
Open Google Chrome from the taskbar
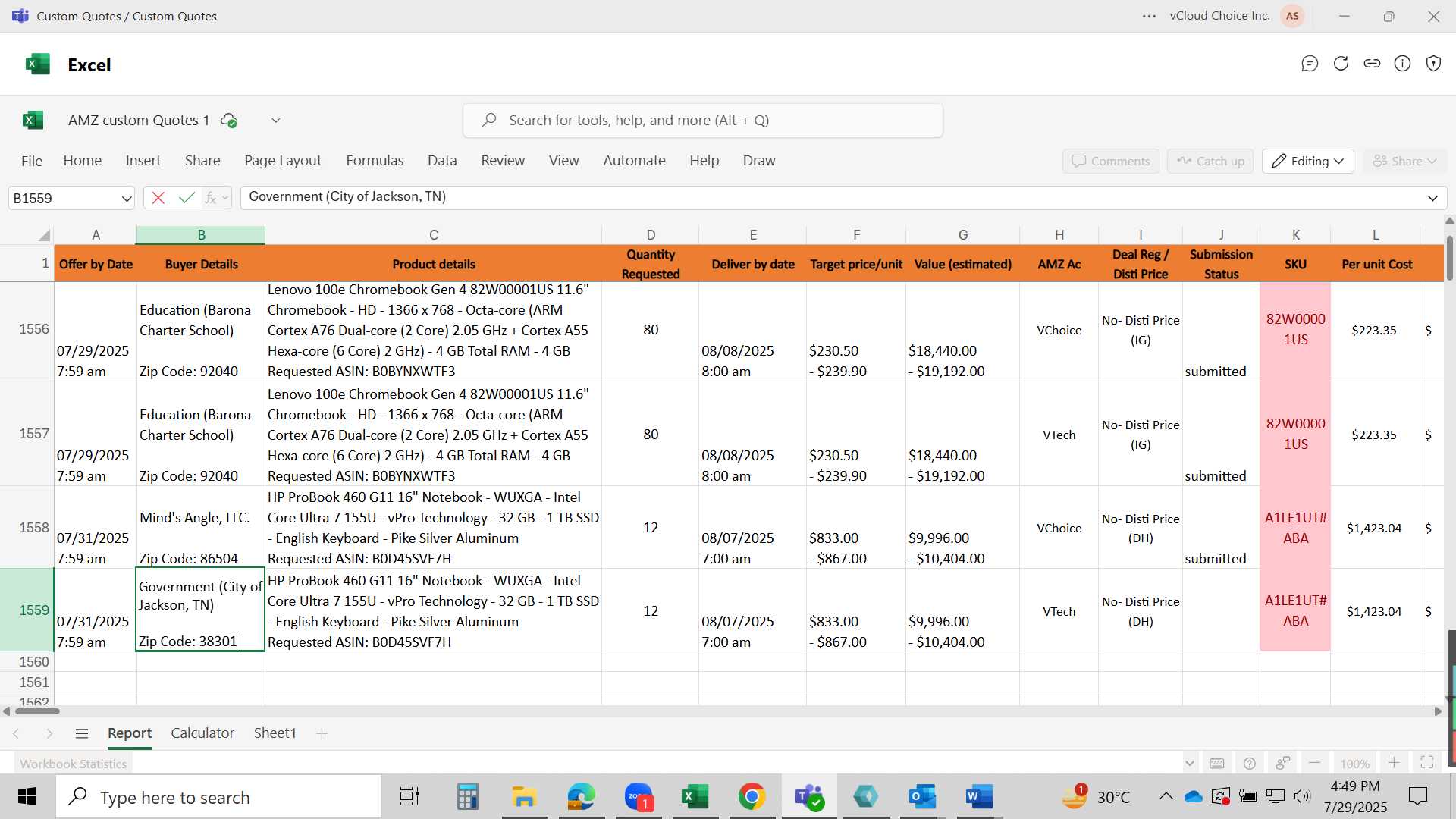click(752, 797)
